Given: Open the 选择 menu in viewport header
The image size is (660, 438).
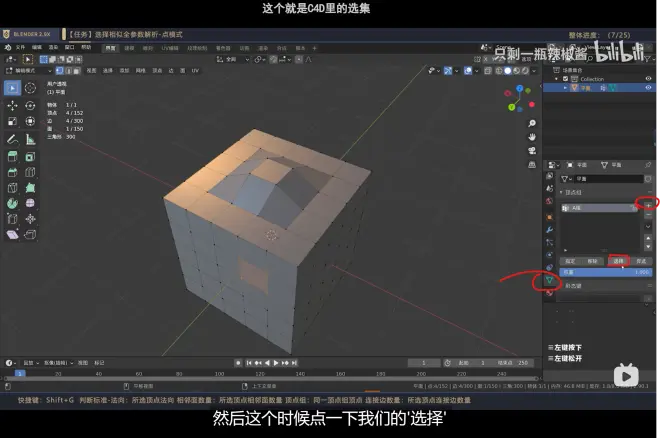Looking at the screenshot, I should (108, 71).
